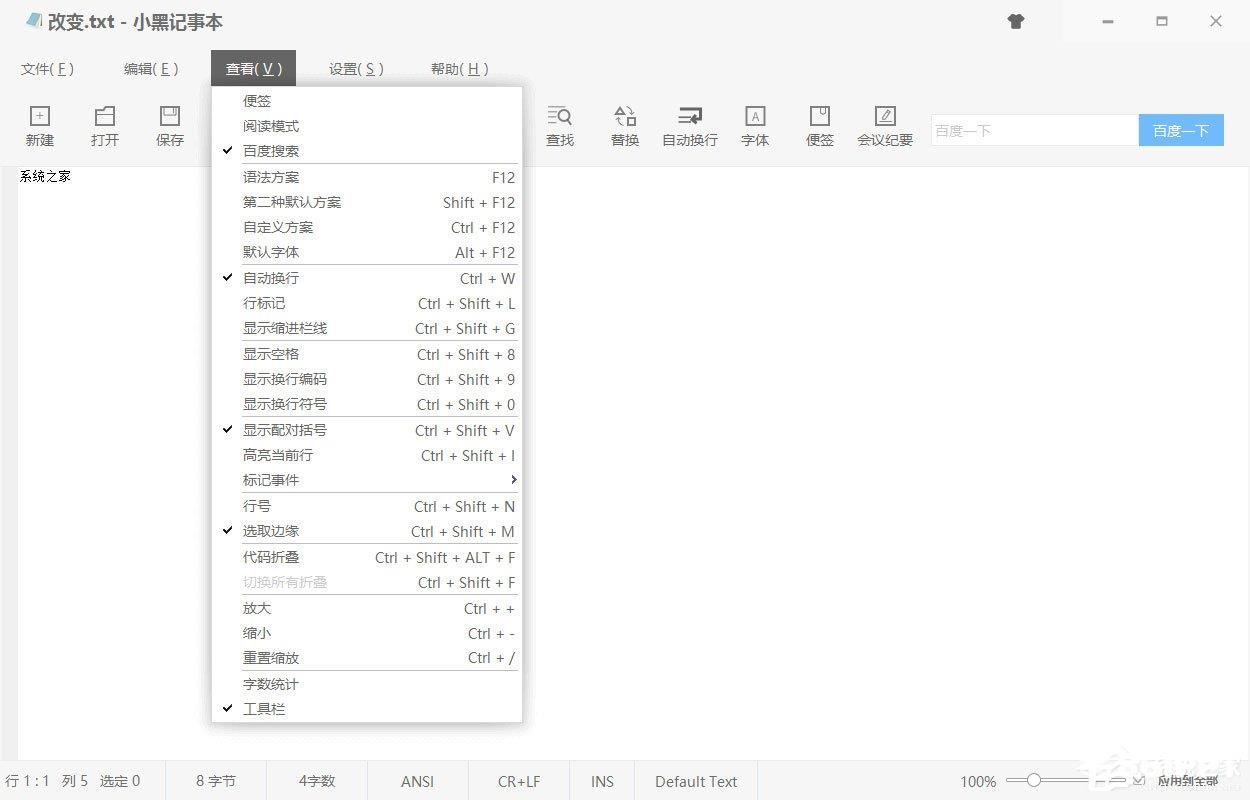Viewport: 1250px width, 800px height.
Task: Toggle 显示缩进栏线 menu item
Action: [367, 328]
